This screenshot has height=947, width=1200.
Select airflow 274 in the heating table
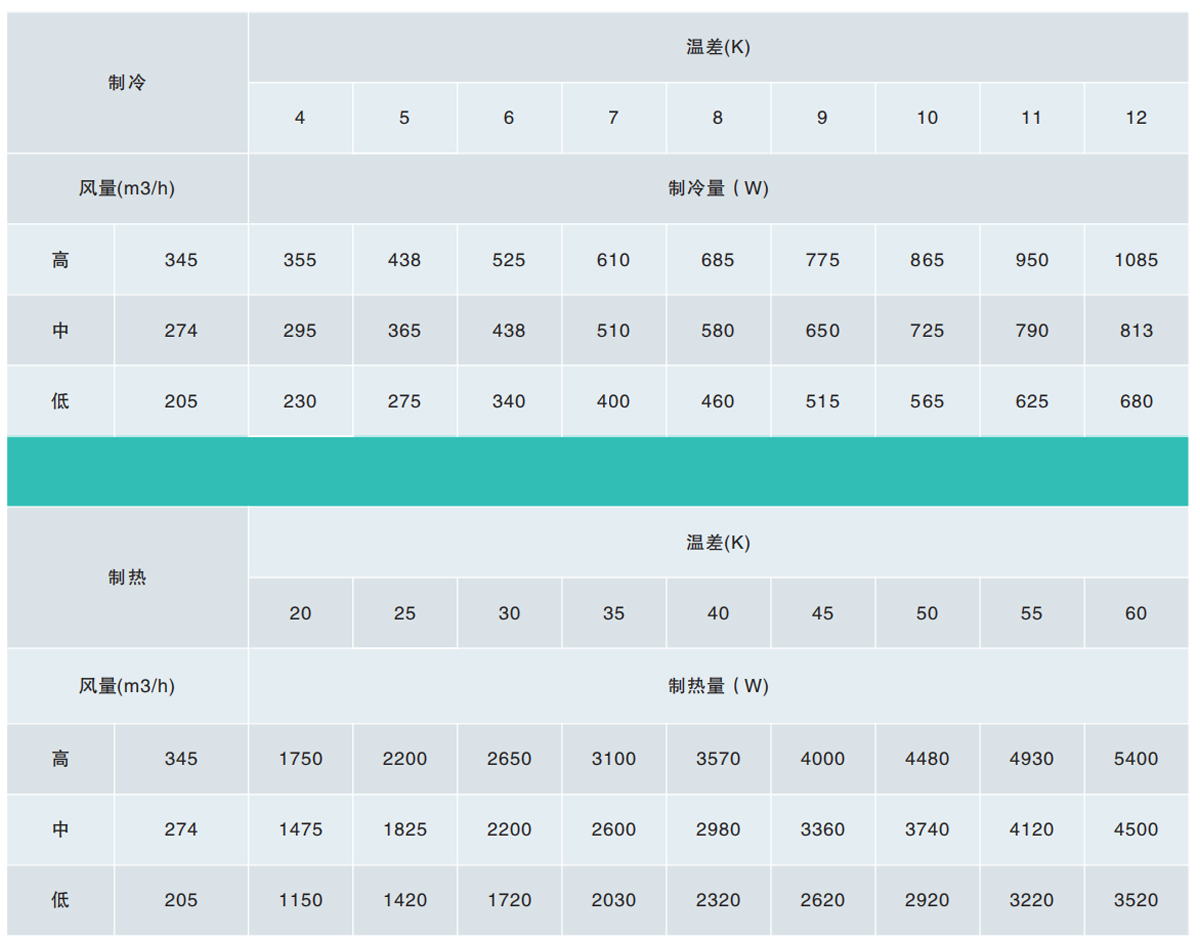point(181,829)
